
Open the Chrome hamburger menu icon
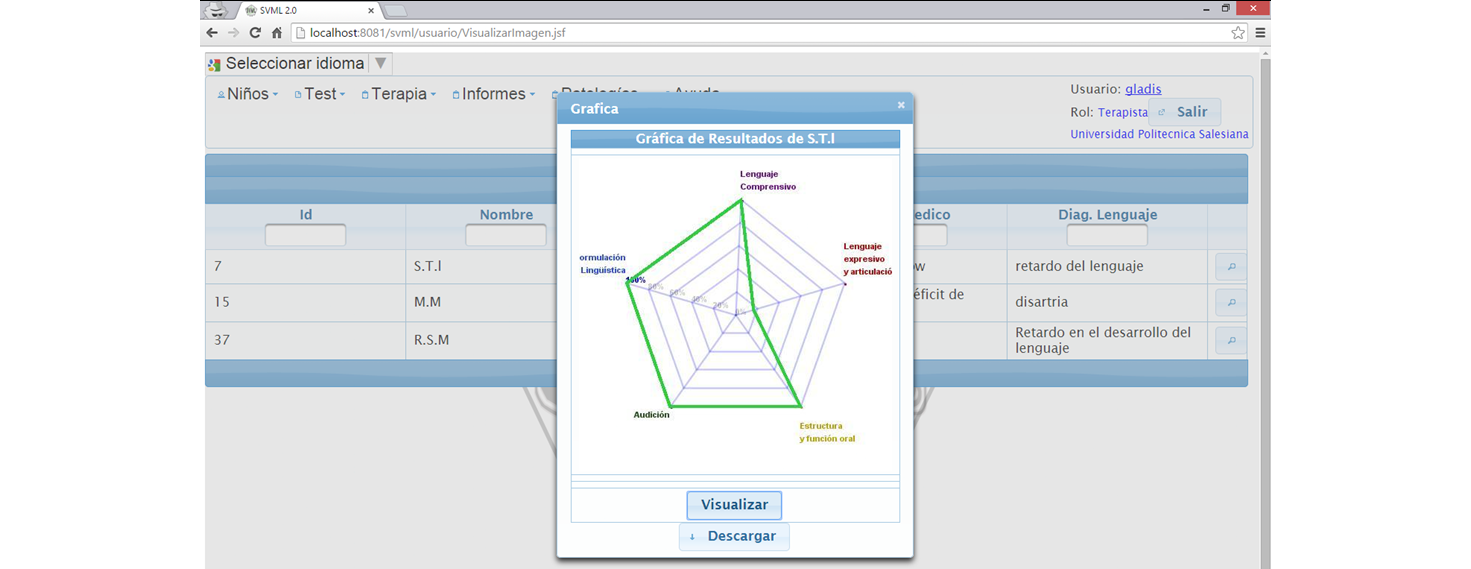pos(1260,33)
